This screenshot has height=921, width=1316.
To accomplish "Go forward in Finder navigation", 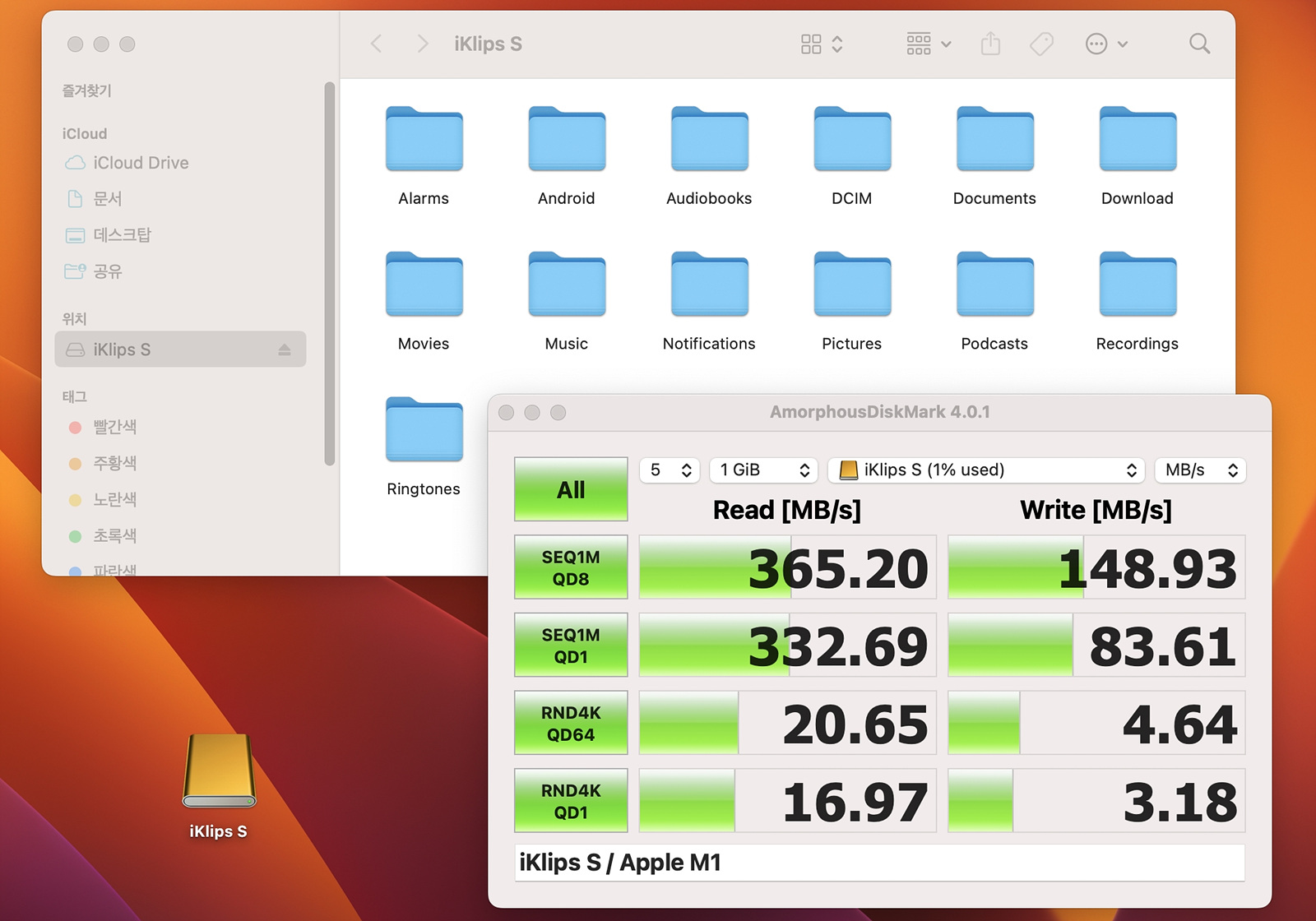I will (x=422, y=44).
